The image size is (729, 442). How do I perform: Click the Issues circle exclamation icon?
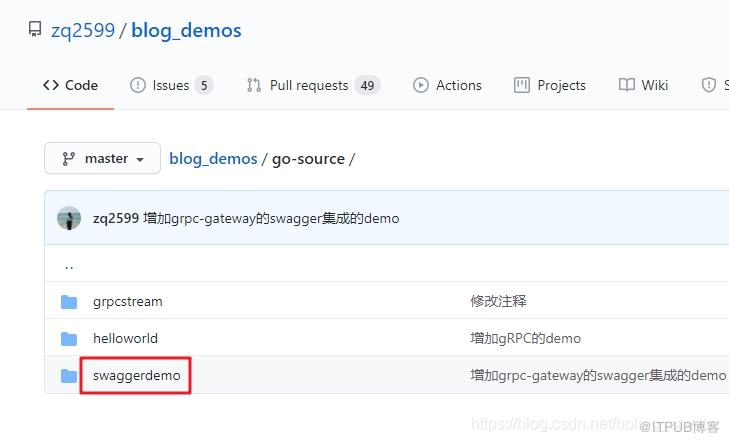(138, 85)
